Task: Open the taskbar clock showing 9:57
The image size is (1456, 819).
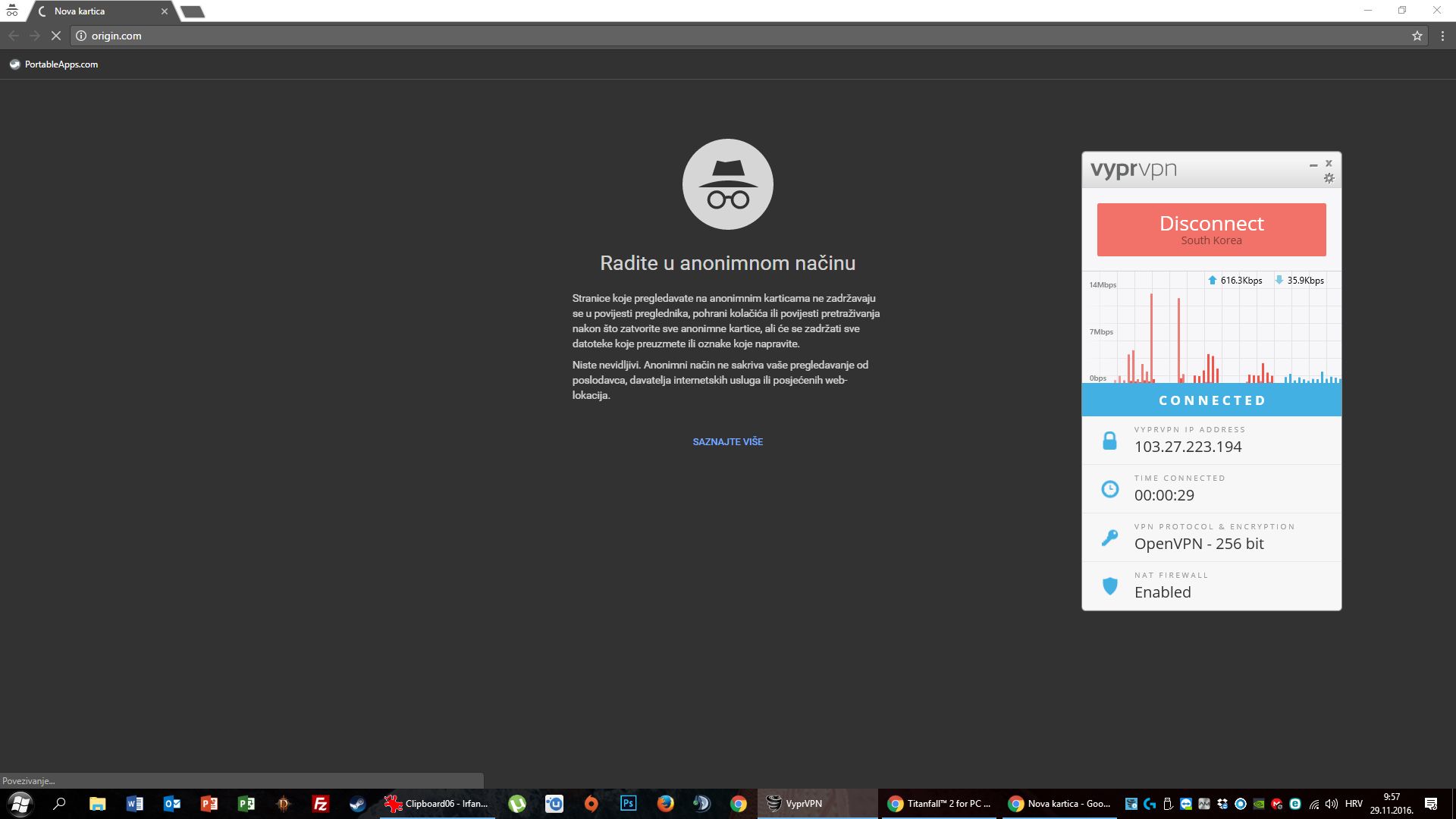Action: click(x=1392, y=804)
